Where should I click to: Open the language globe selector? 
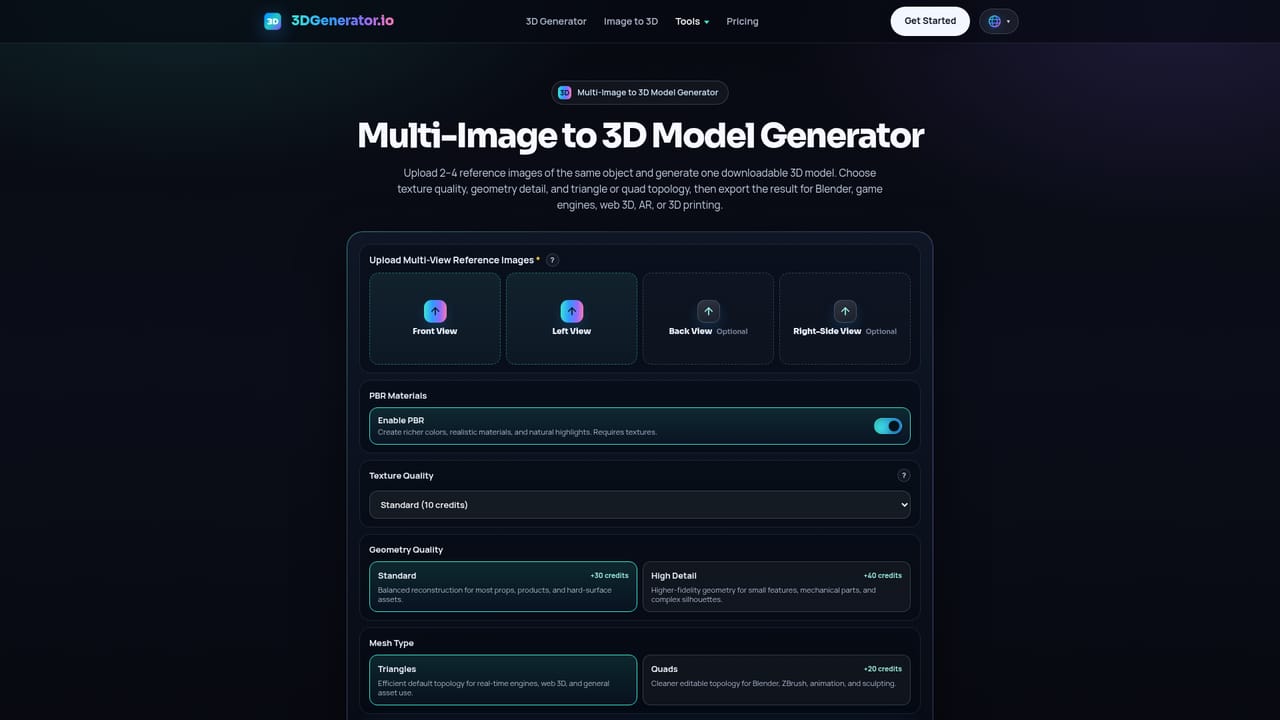click(999, 21)
